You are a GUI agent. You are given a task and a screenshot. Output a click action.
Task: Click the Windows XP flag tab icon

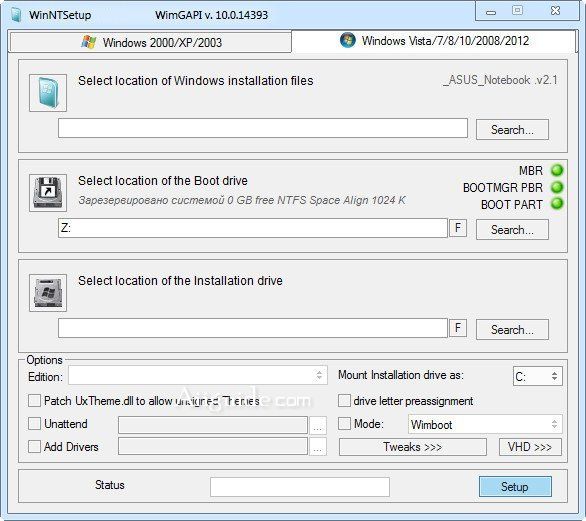pos(89,42)
